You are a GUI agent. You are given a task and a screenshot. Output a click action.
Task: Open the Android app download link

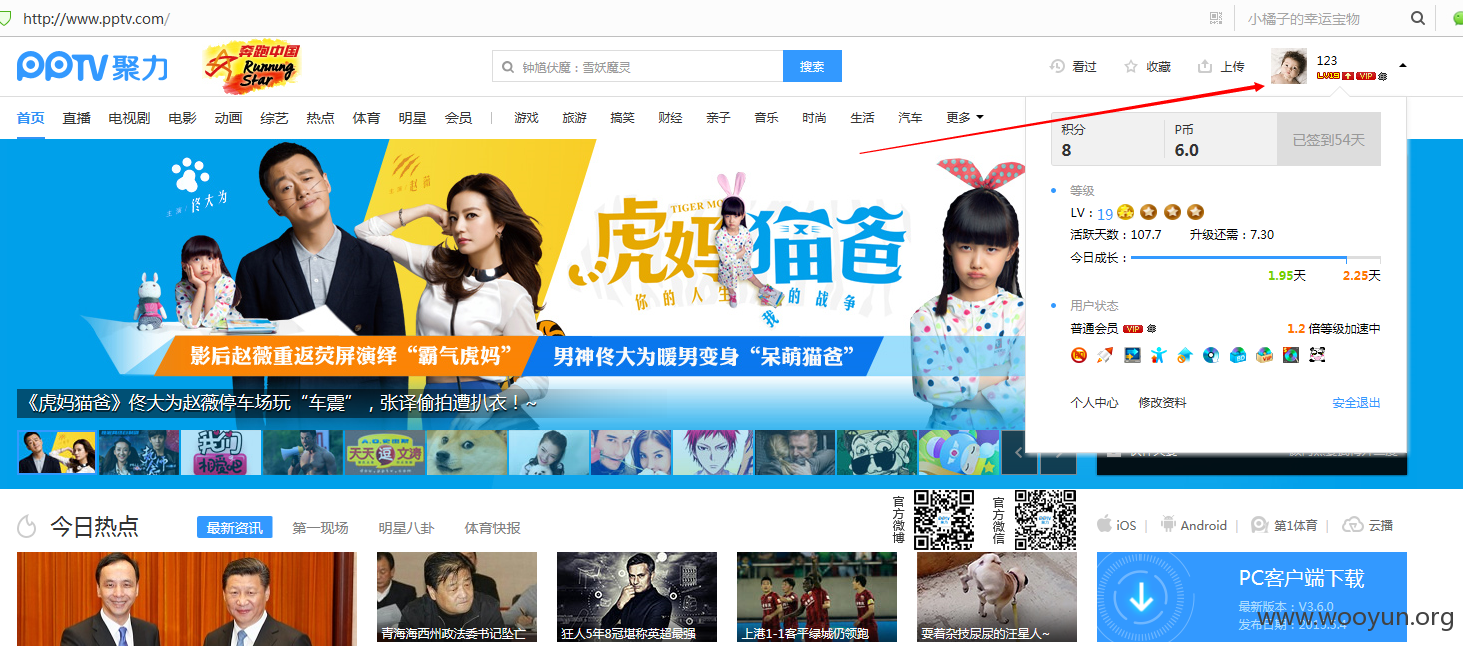coord(1193,525)
